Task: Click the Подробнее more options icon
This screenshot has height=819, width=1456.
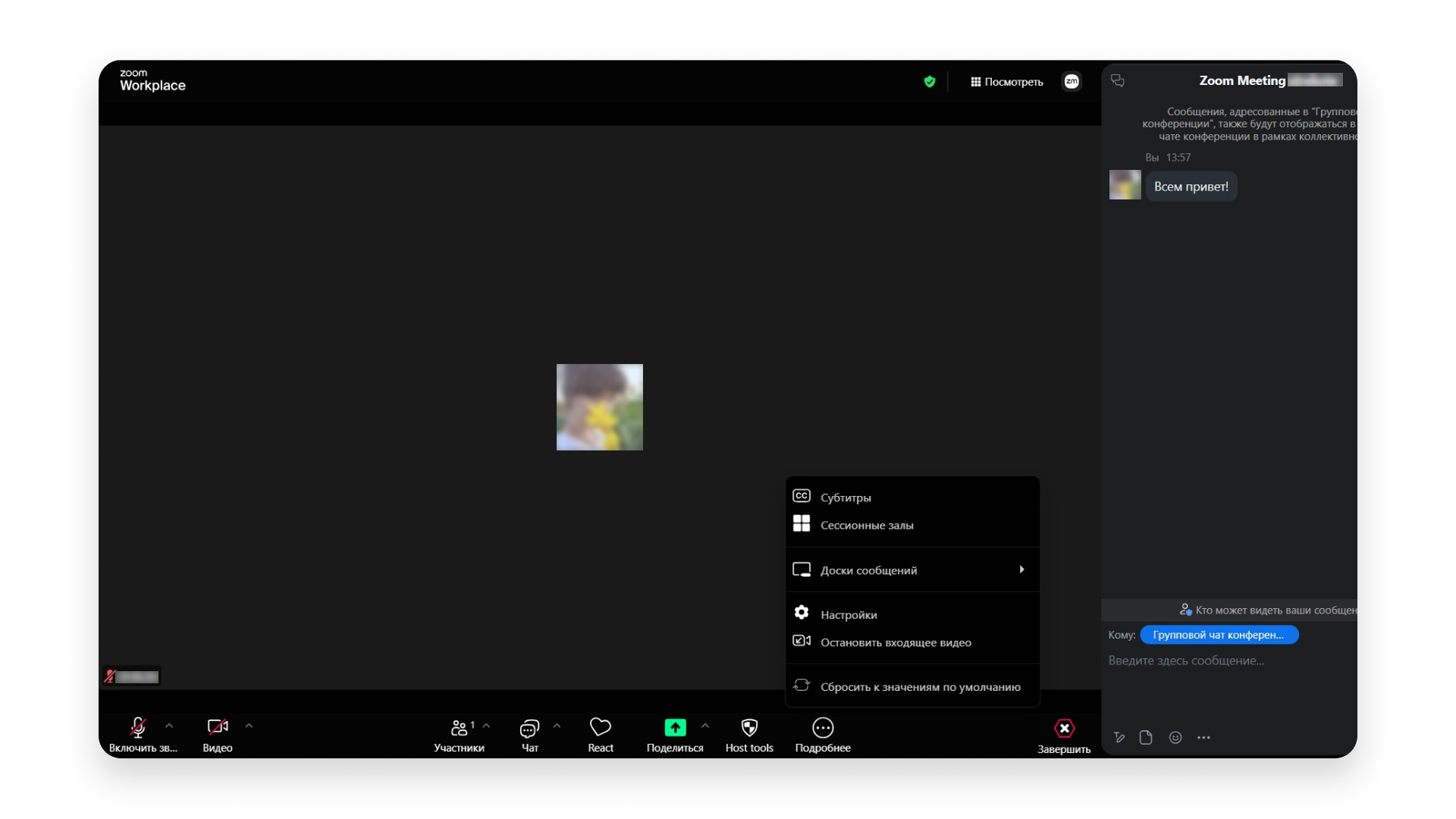Action: [x=823, y=728]
